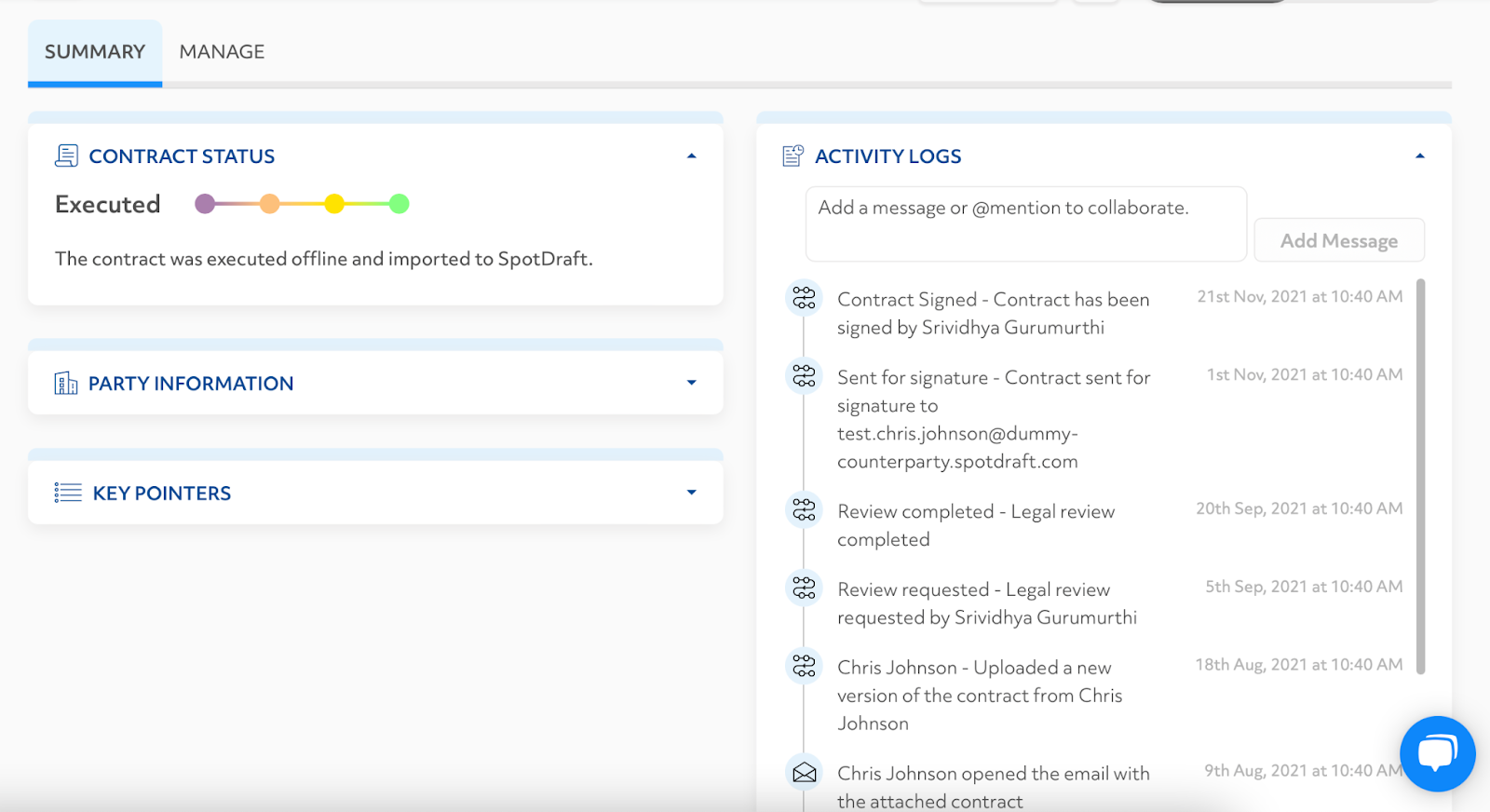Click the email opened envelope icon
This screenshot has width=1490, height=812.
[804, 773]
